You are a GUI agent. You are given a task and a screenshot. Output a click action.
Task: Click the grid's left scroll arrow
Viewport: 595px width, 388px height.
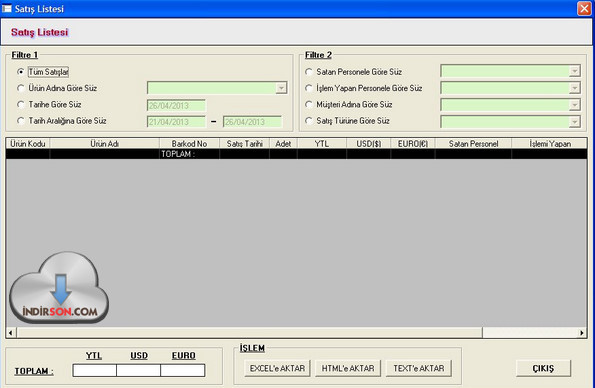[11, 333]
